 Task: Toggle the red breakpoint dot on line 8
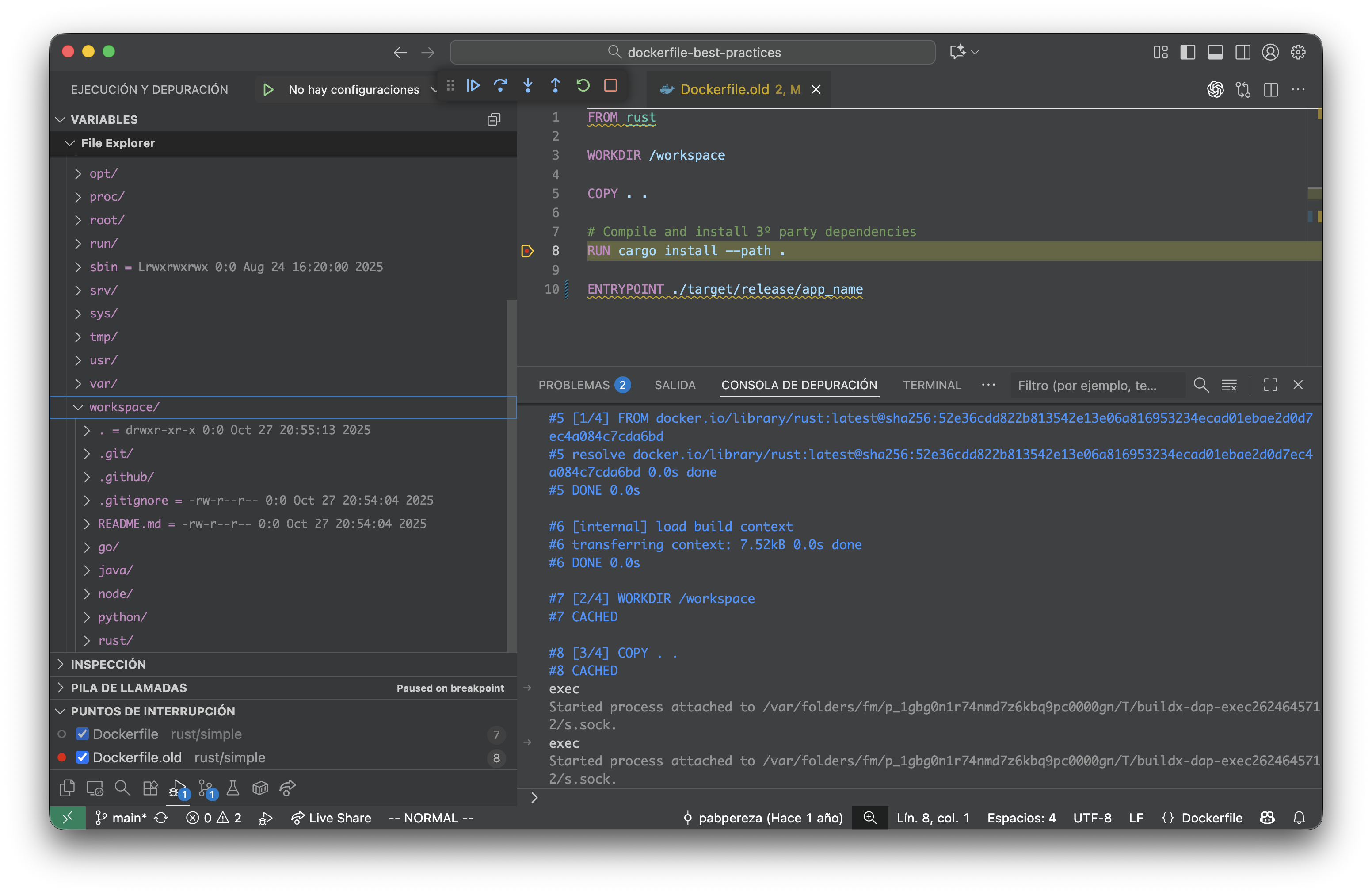(x=527, y=251)
